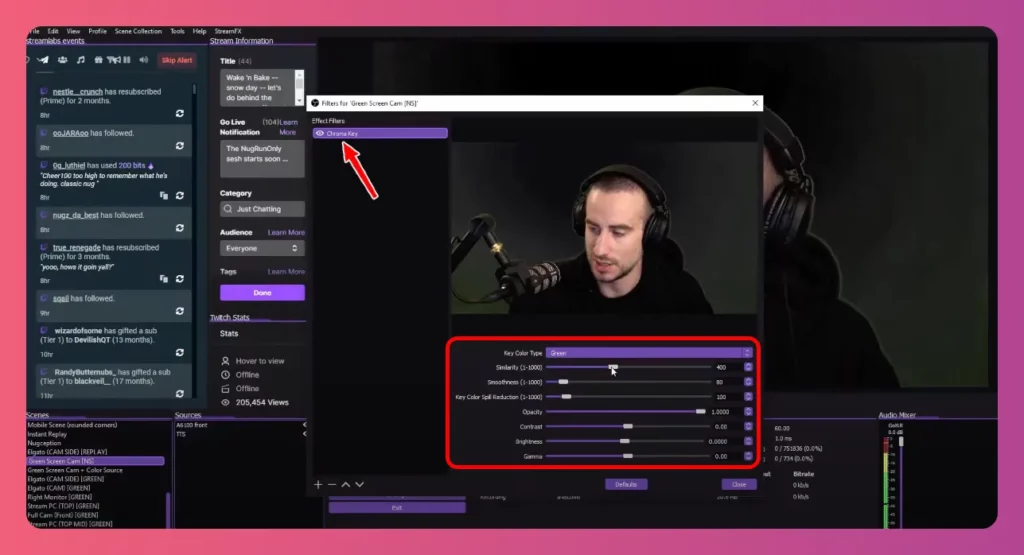The image size is (1024, 555).
Task: Open the Scene Collection menu
Action: click(x=137, y=31)
